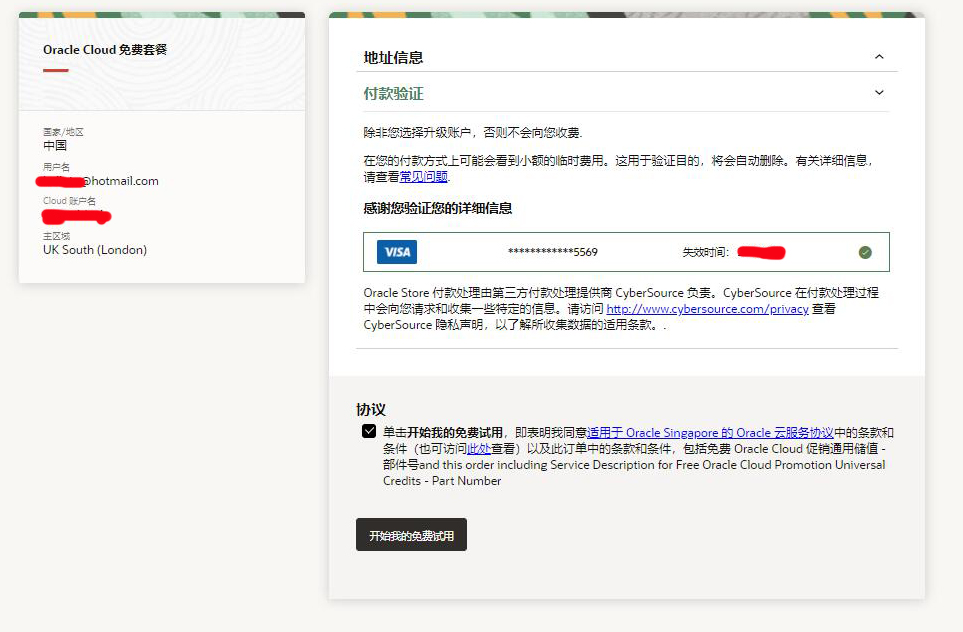
Task: Click the UK South (London) region value
Action: (95, 250)
